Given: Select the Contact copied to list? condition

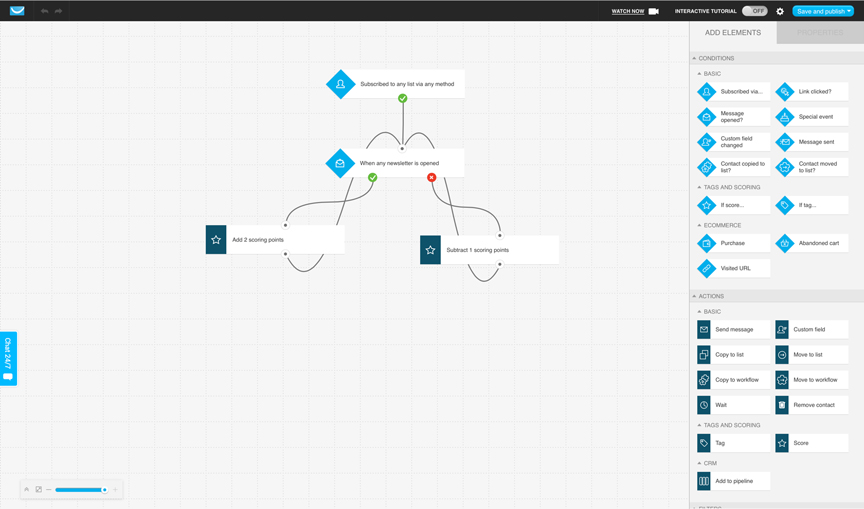Looking at the screenshot, I should [x=733, y=167].
